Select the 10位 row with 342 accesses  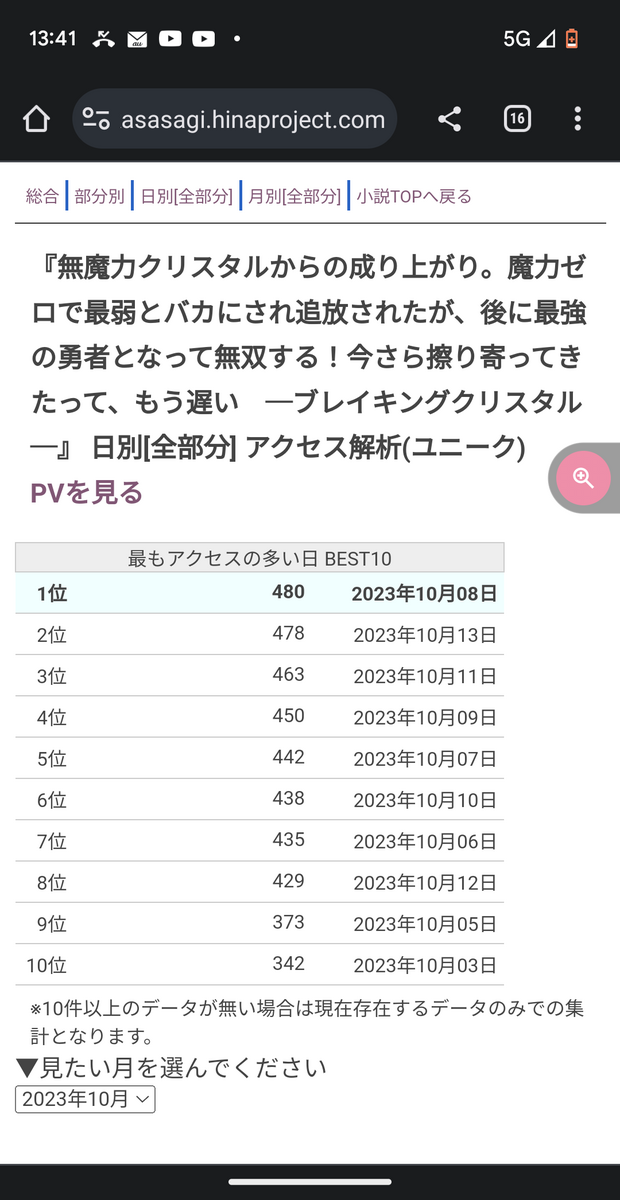[260, 965]
